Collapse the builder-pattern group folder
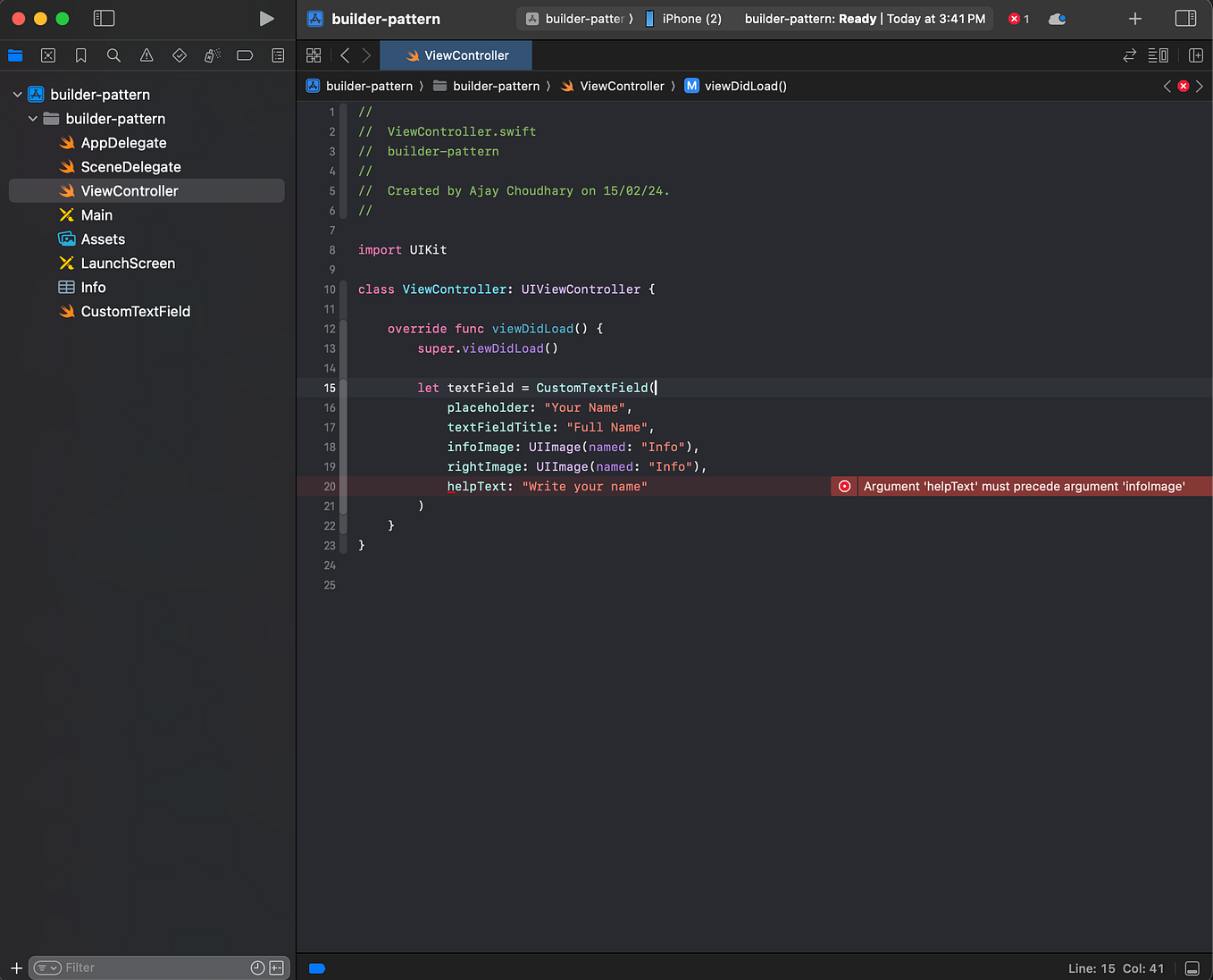 click(33, 119)
